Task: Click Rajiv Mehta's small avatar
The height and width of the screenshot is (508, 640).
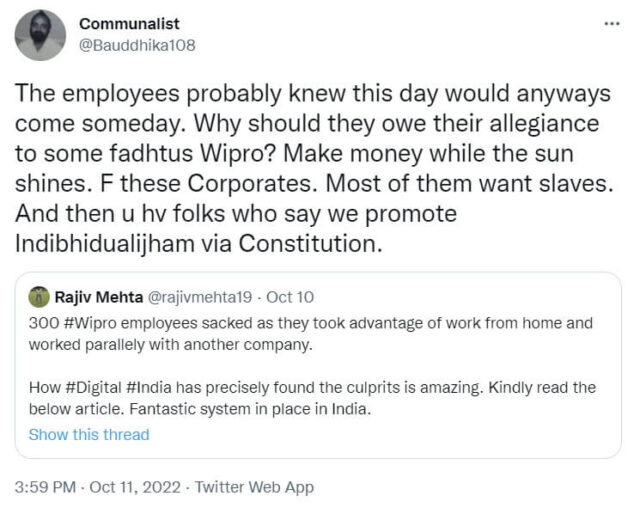Action: [39, 296]
